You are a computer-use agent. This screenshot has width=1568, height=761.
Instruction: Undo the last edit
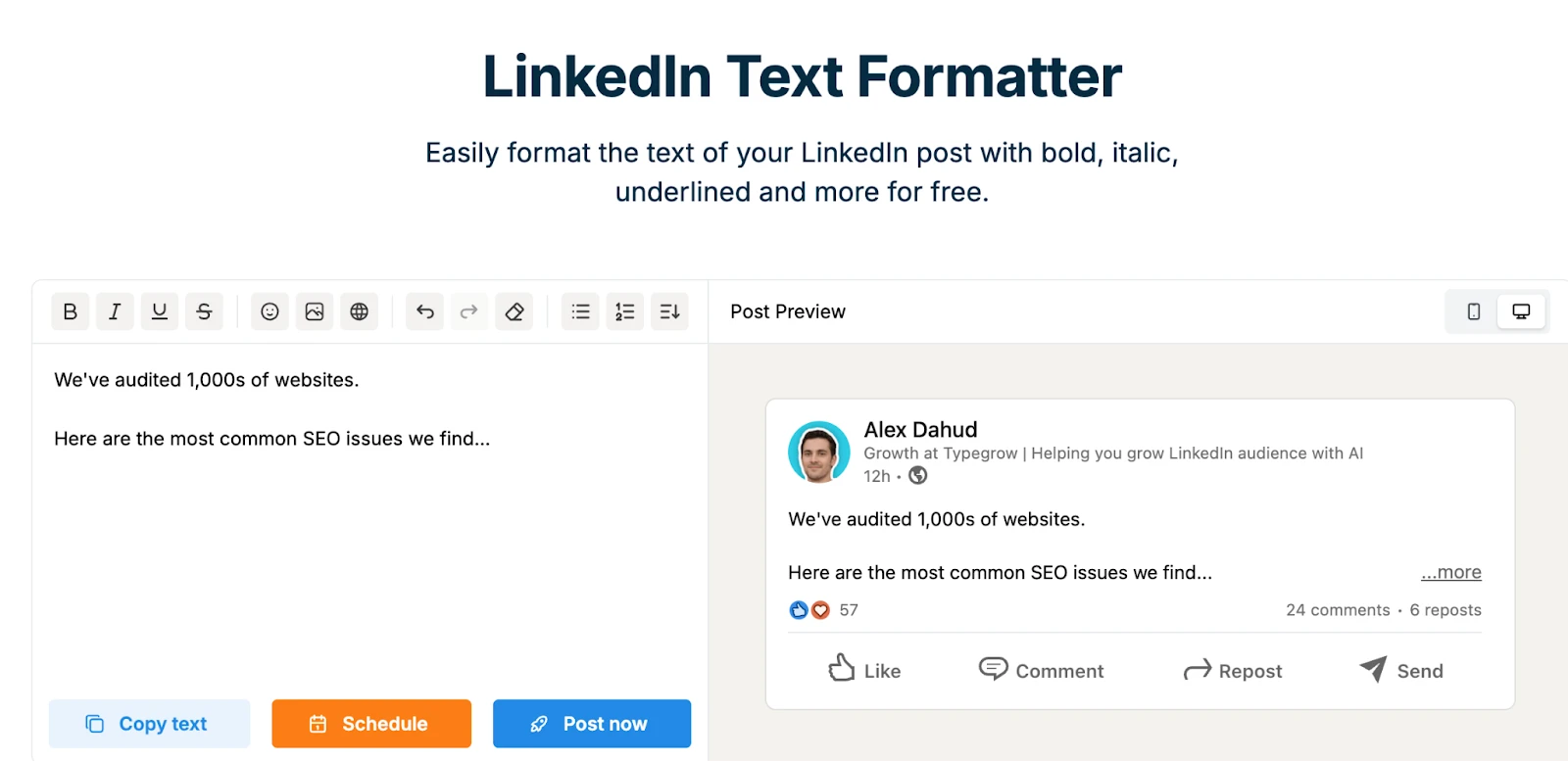(x=424, y=311)
